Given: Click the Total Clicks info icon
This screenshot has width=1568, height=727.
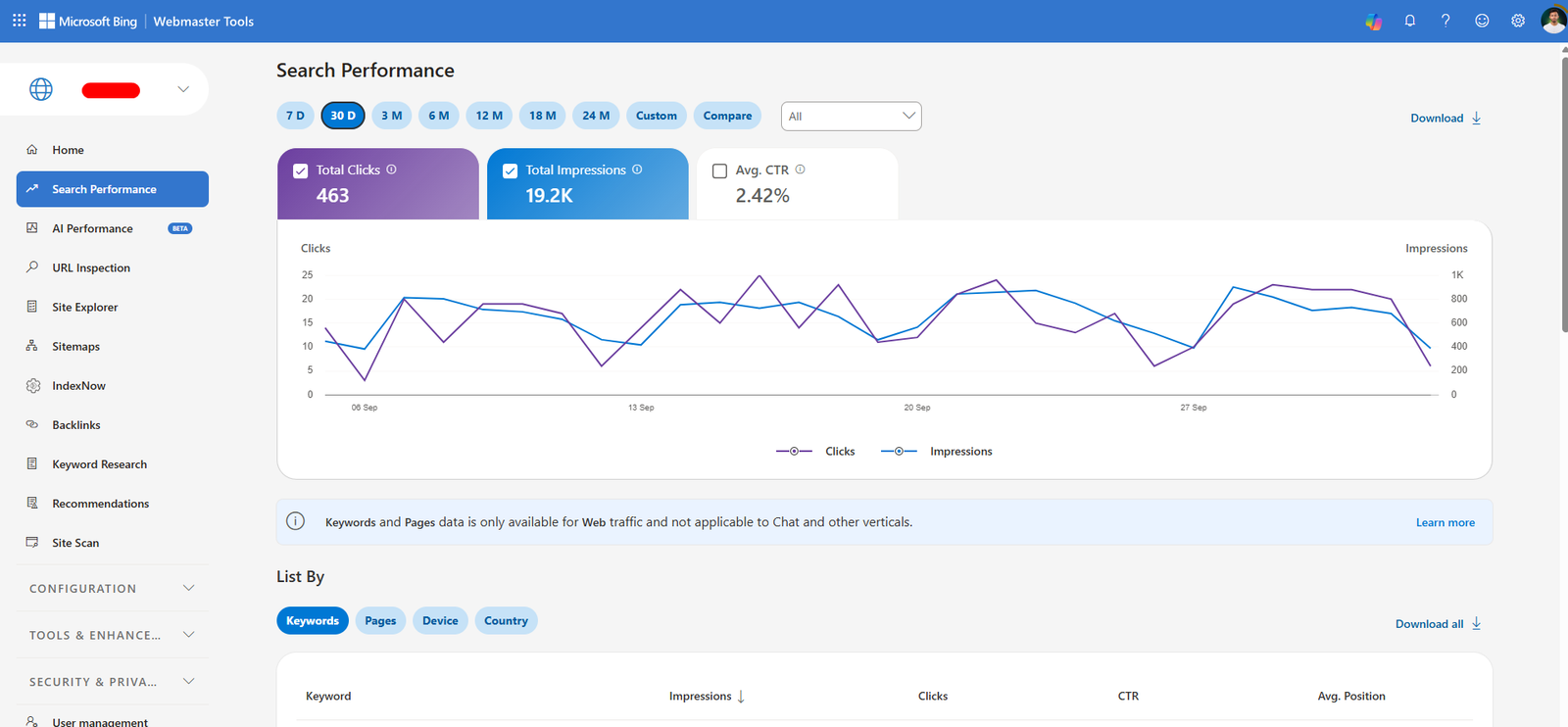Looking at the screenshot, I should pos(391,170).
